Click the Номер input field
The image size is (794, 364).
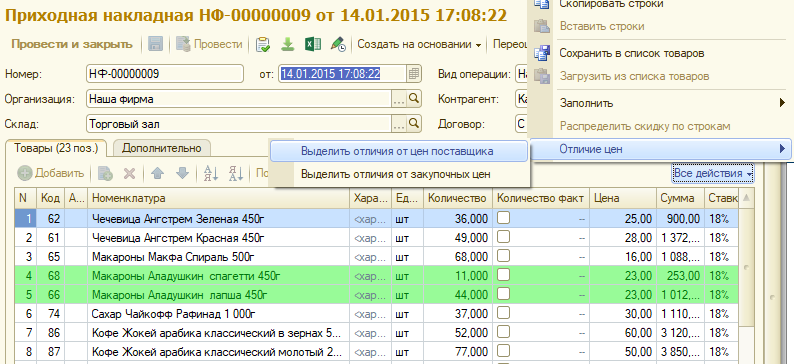165,74
